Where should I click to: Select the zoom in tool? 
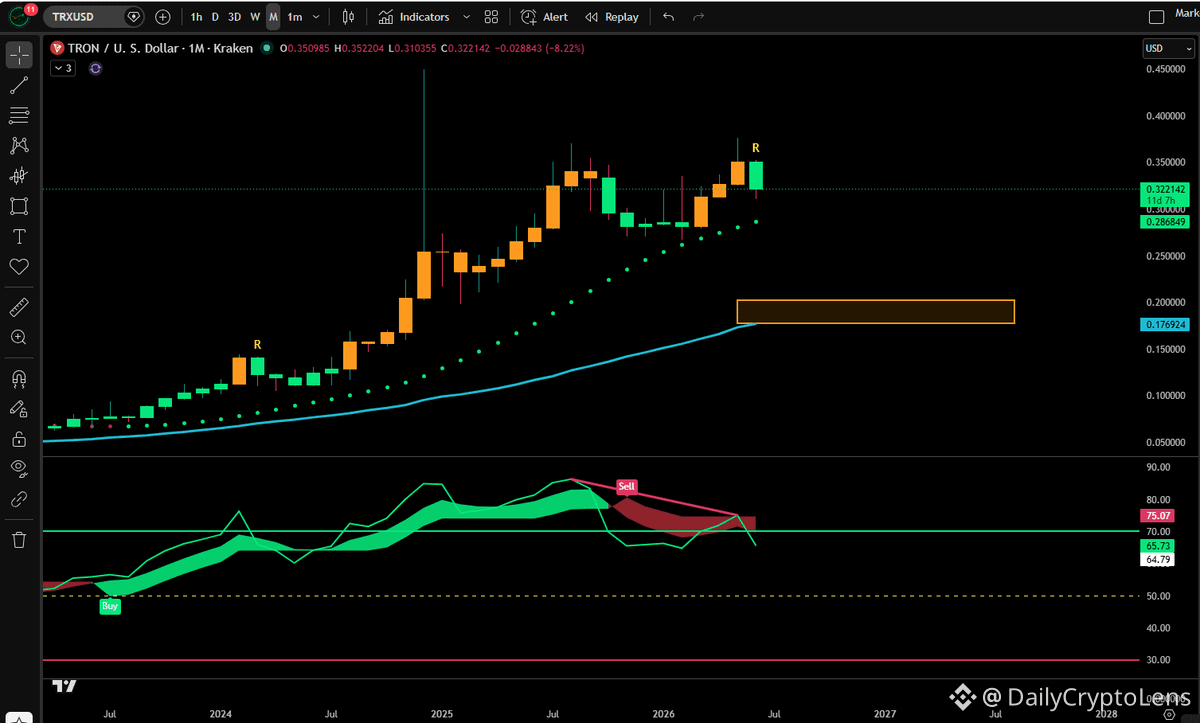[19, 337]
